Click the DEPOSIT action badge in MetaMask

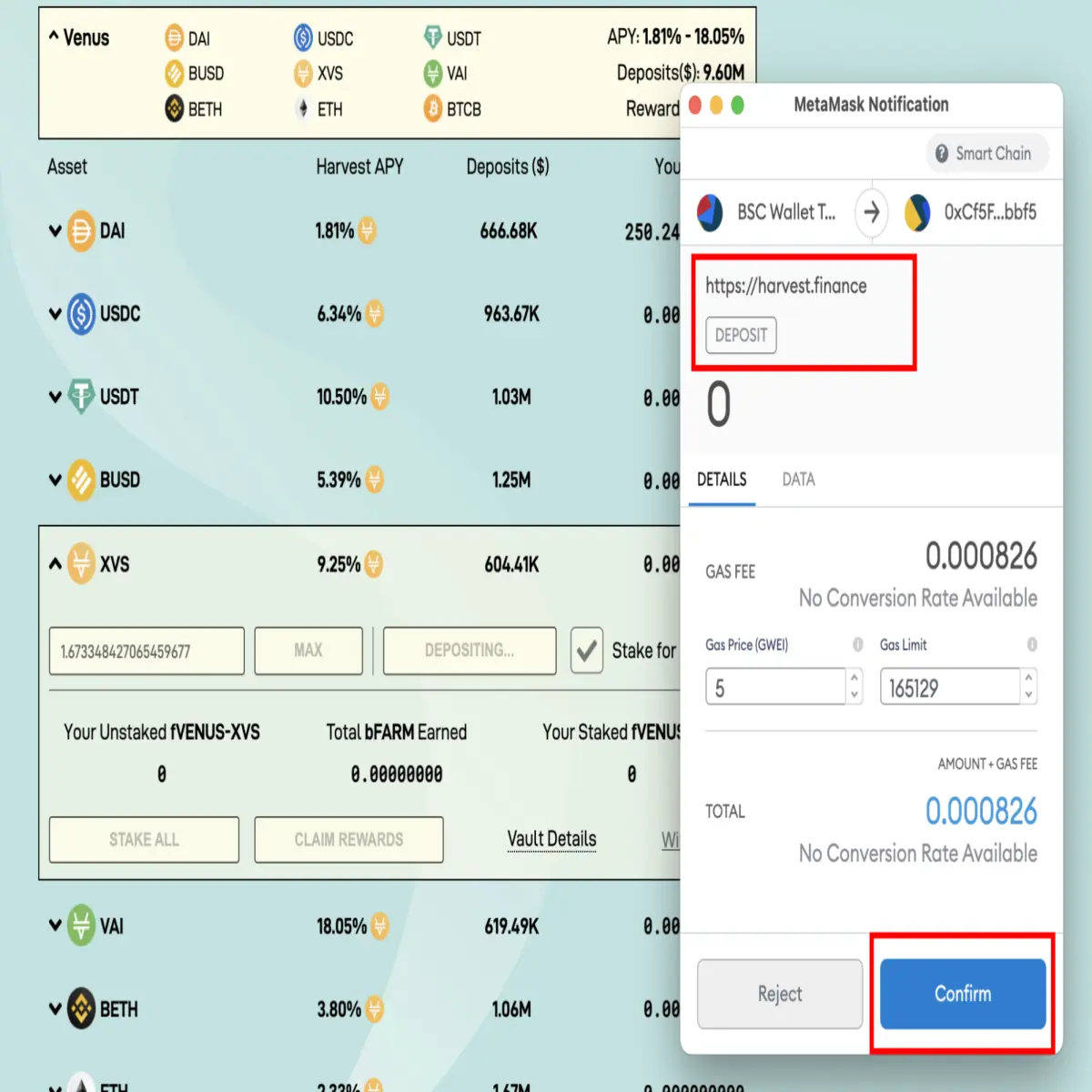[x=741, y=335]
